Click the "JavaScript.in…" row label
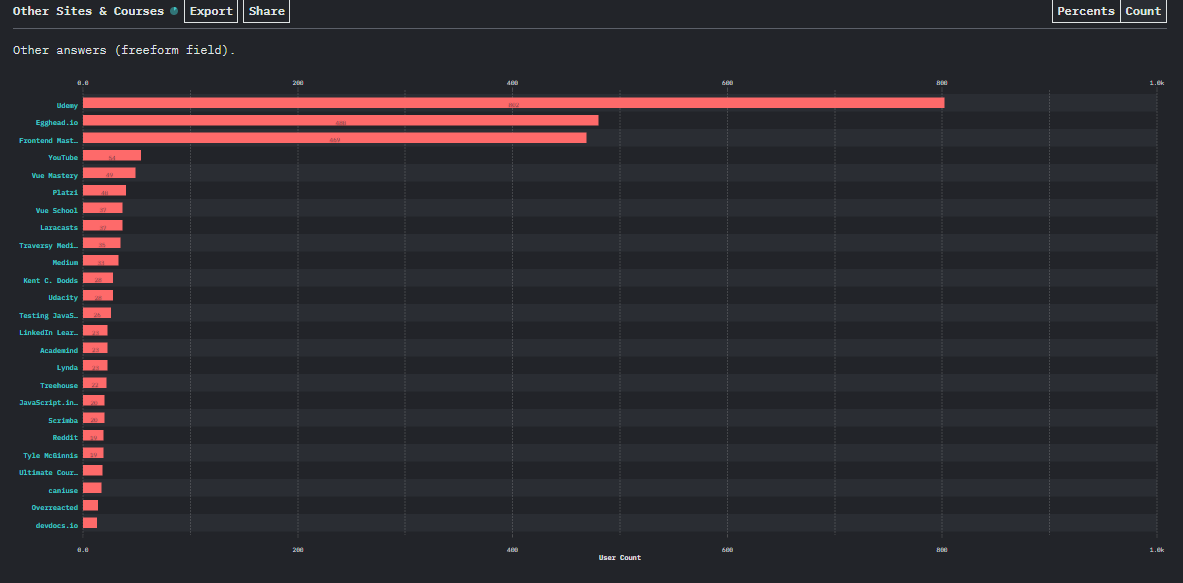The width and height of the screenshot is (1183, 583). [x=49, y=403]
